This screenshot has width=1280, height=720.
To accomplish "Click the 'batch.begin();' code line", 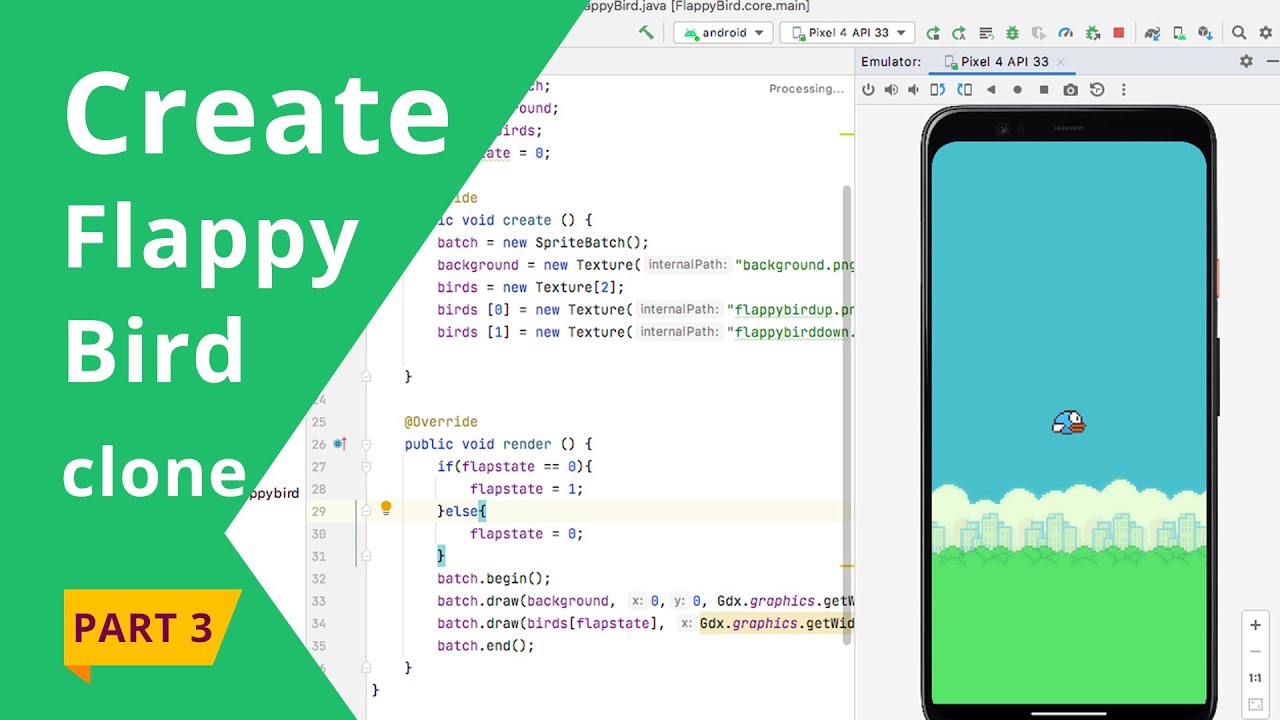I will pos(494,579).
